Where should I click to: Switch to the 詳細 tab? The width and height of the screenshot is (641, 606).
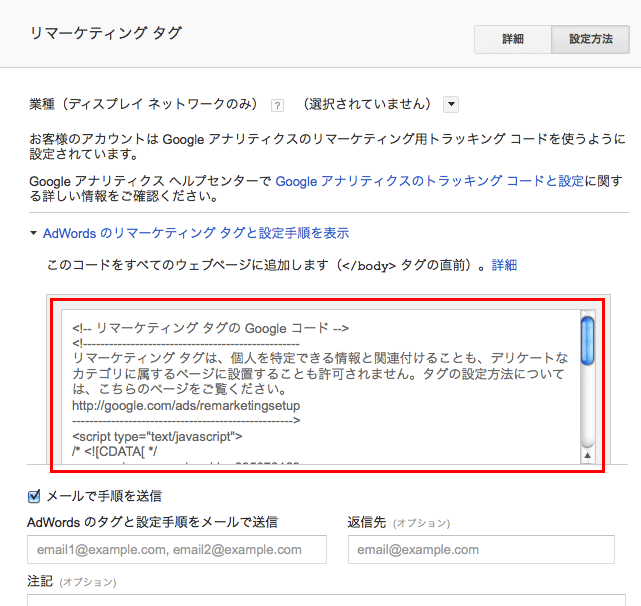[513, 39]
